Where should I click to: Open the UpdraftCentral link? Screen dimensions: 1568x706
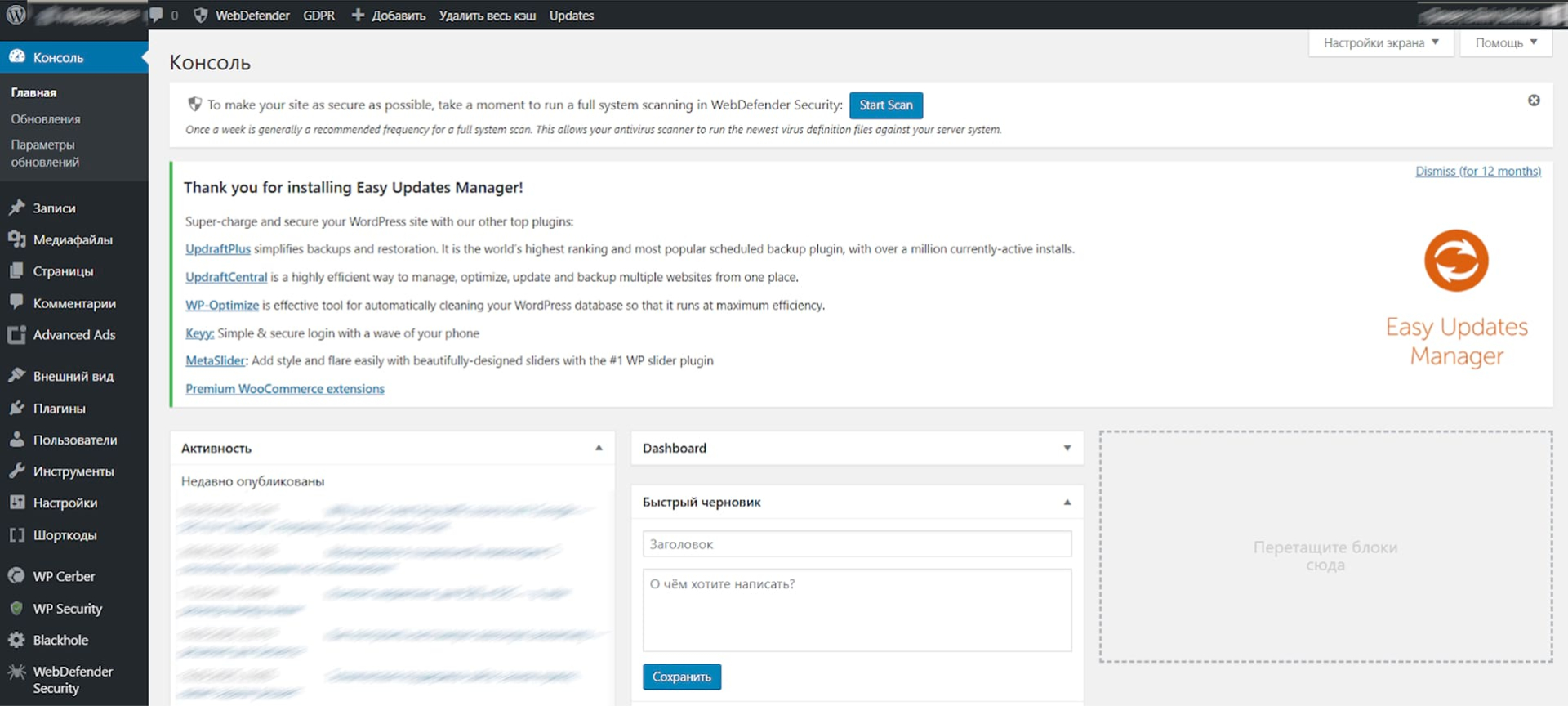tap(226, 277)
